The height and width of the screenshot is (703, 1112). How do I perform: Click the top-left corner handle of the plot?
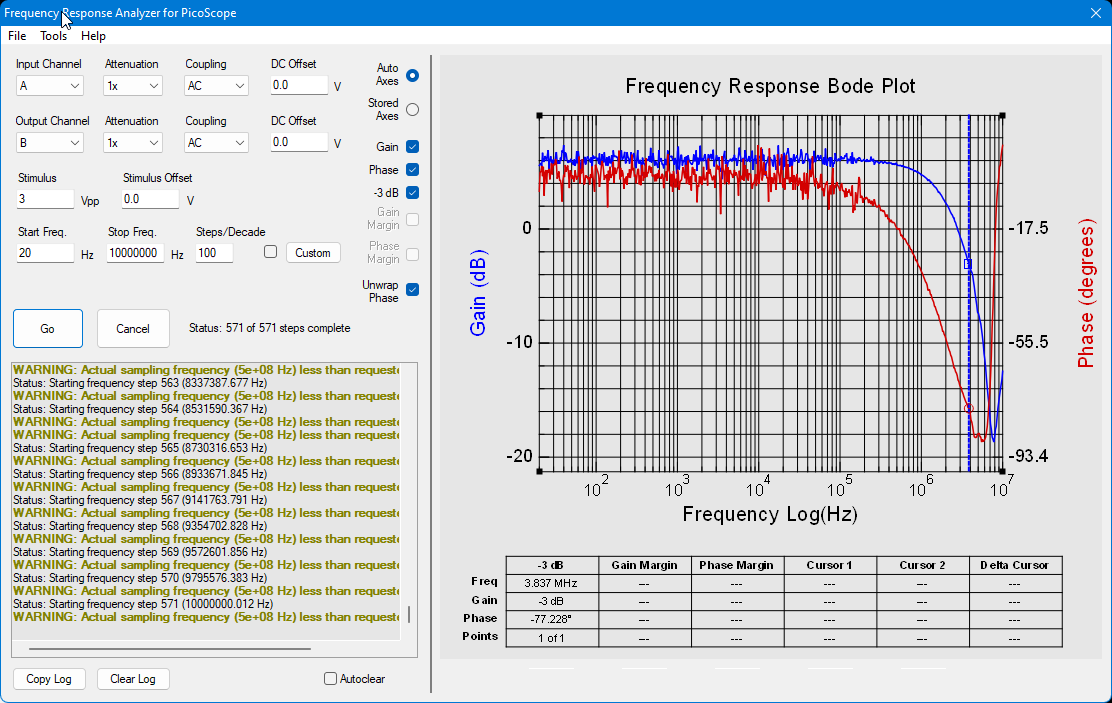540,116
